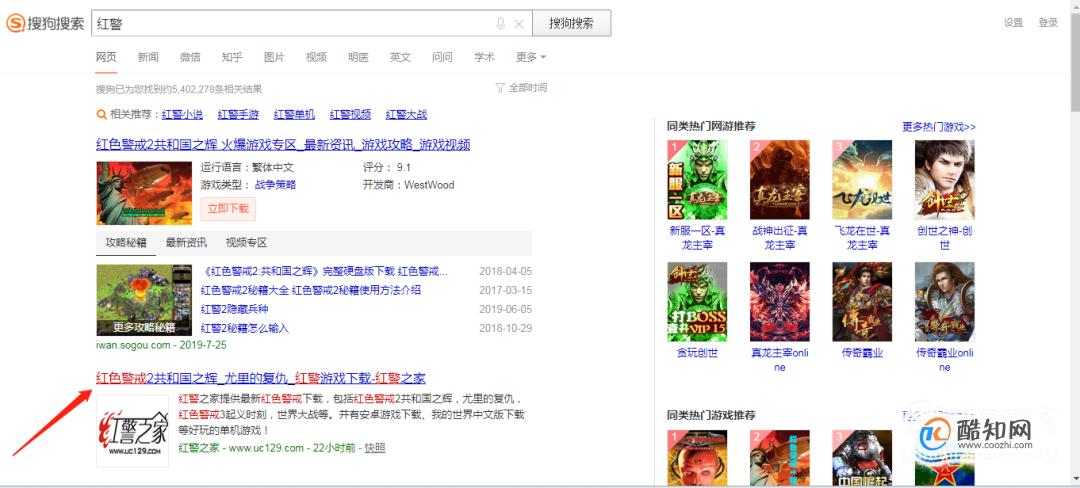Click the Red Alert 2 game cover thumbnail
This screenshot has width=1080, height=488.
(144, 193)
